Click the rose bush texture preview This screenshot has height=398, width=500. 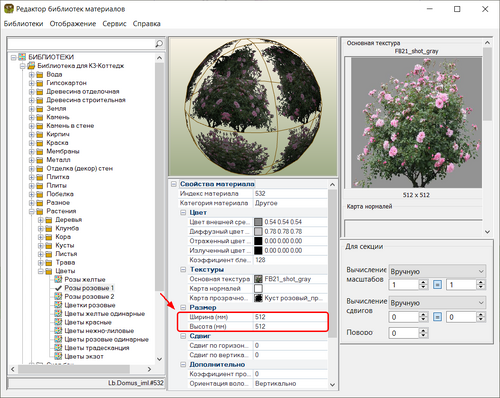pyautogui.click(x=416, y=123)
